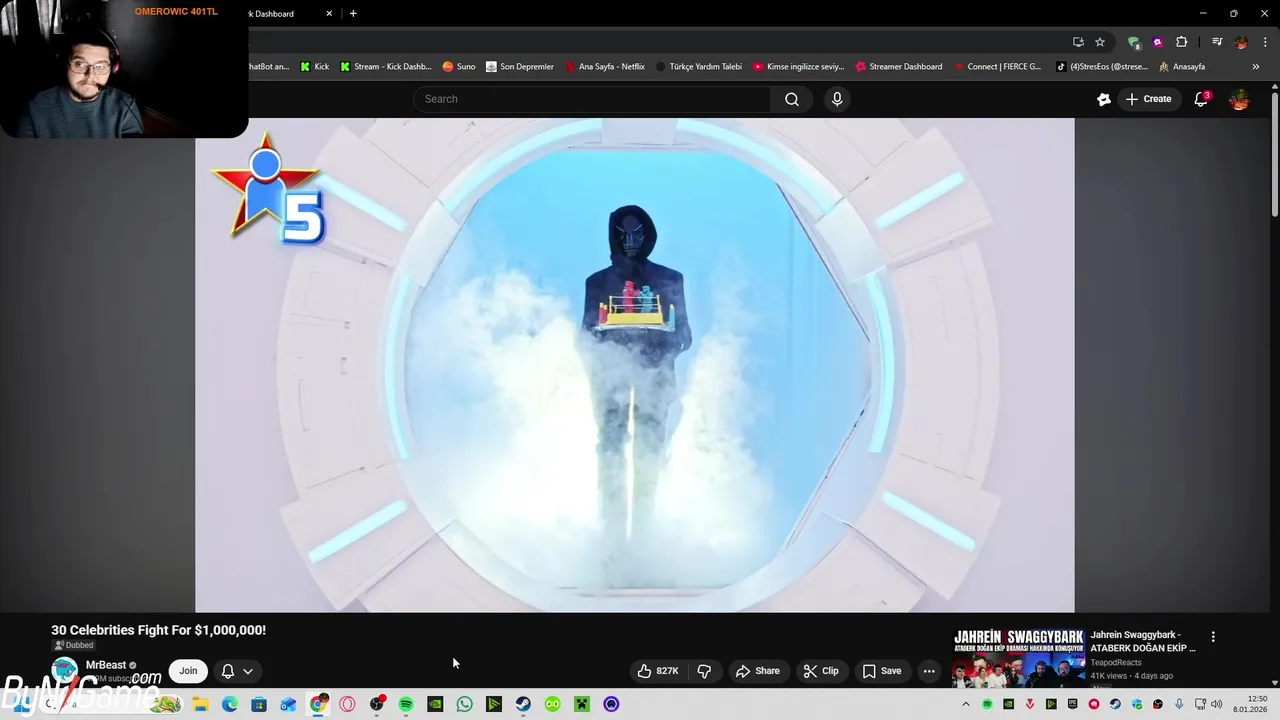Click into the YouTube Search field

(x=592, y=99)
